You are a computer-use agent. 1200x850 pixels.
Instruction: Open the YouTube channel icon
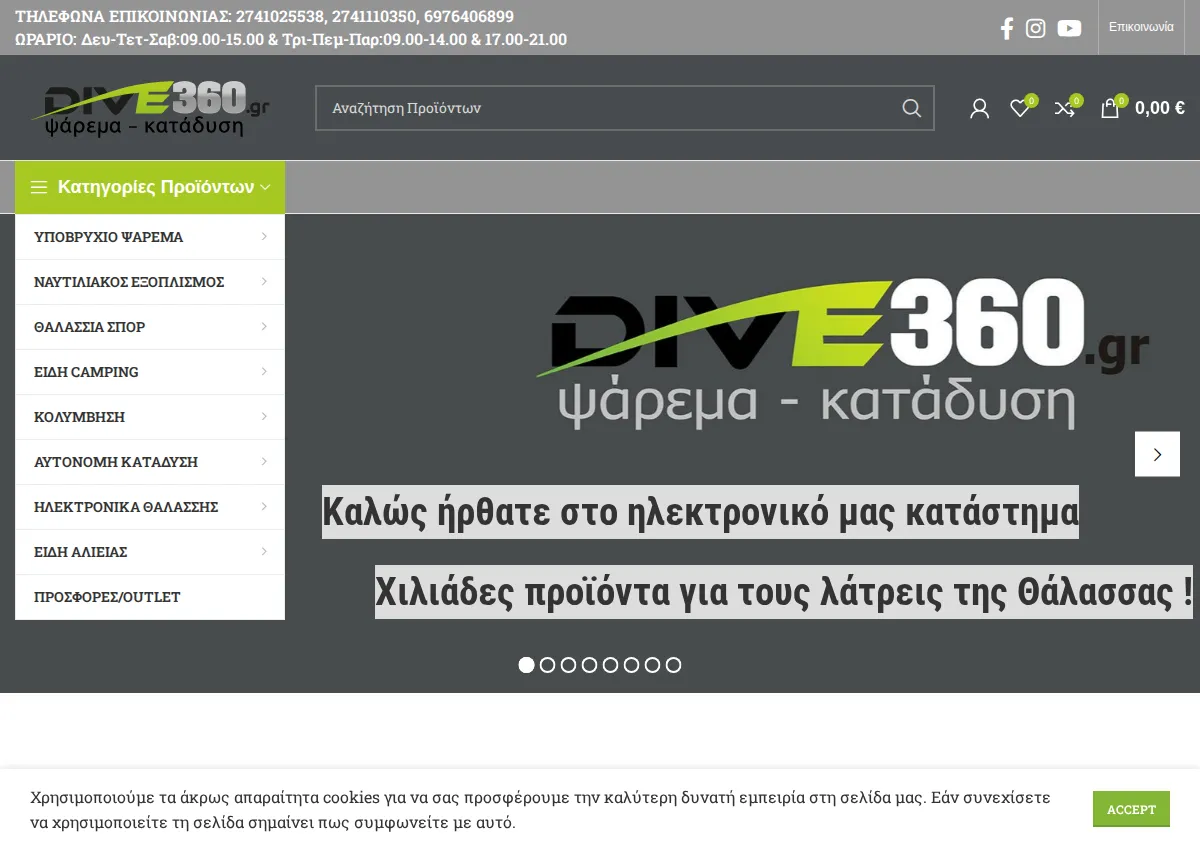point(1069,28)
